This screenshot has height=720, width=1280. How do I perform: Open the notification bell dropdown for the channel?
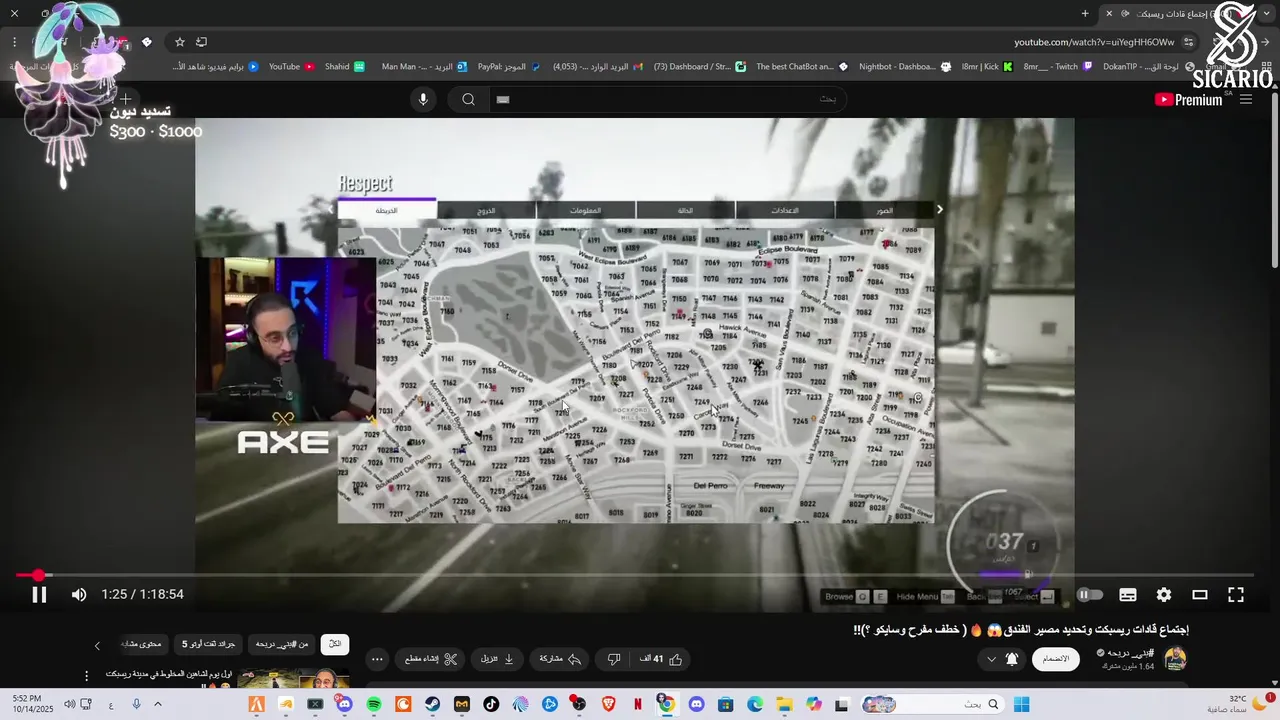pos(1001,659)
